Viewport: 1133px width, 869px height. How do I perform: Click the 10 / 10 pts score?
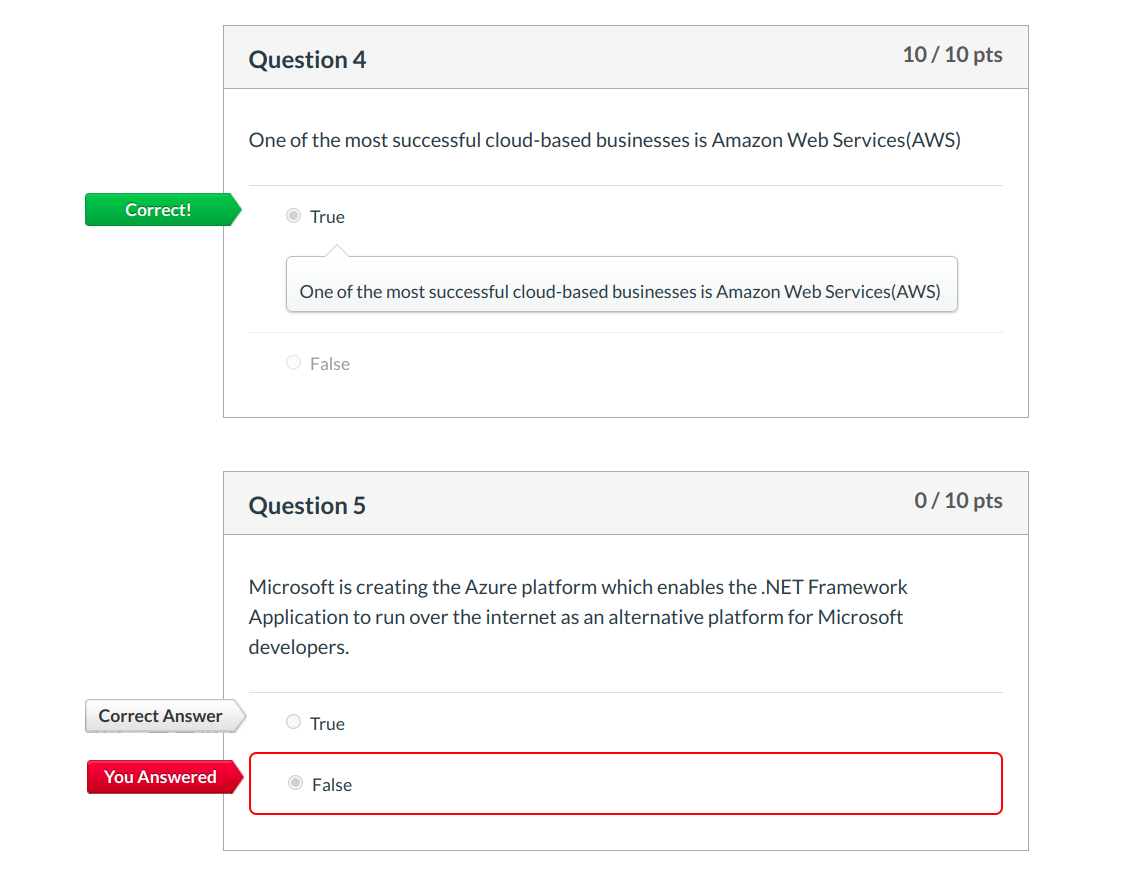tap(952, 55)
